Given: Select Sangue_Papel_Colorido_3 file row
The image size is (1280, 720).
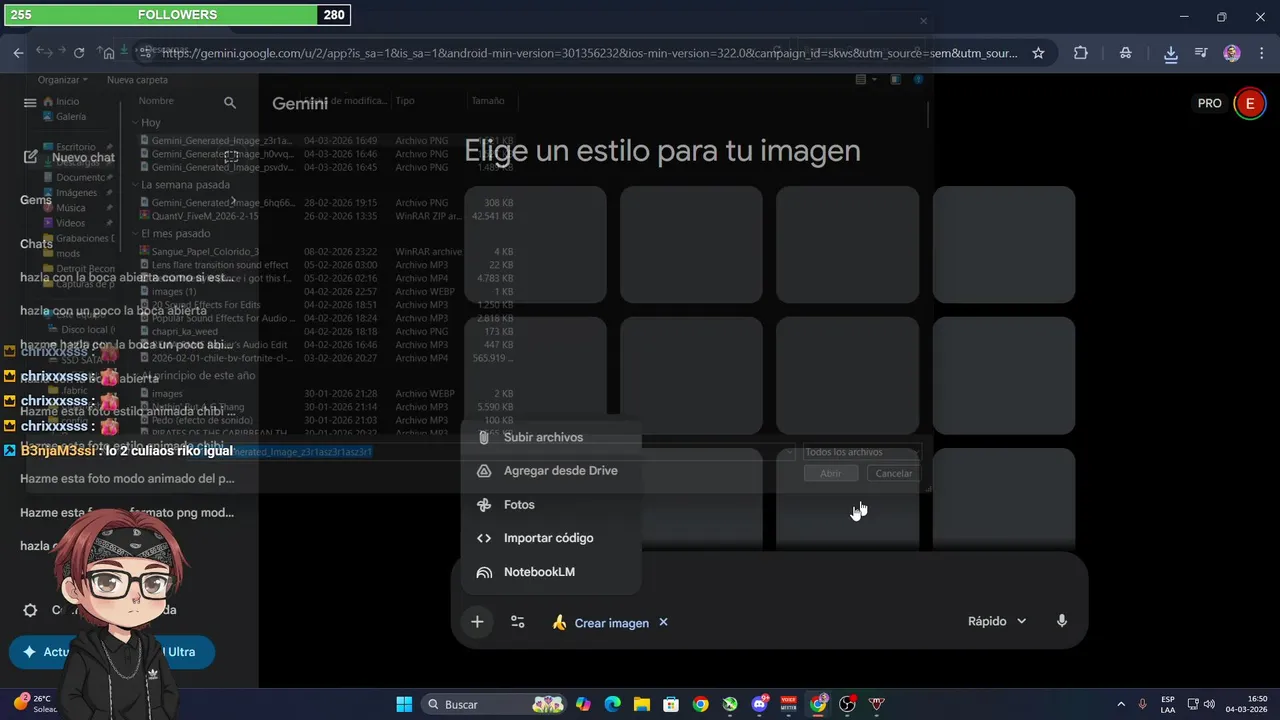Looking at the screenshot, I should 326,252.
